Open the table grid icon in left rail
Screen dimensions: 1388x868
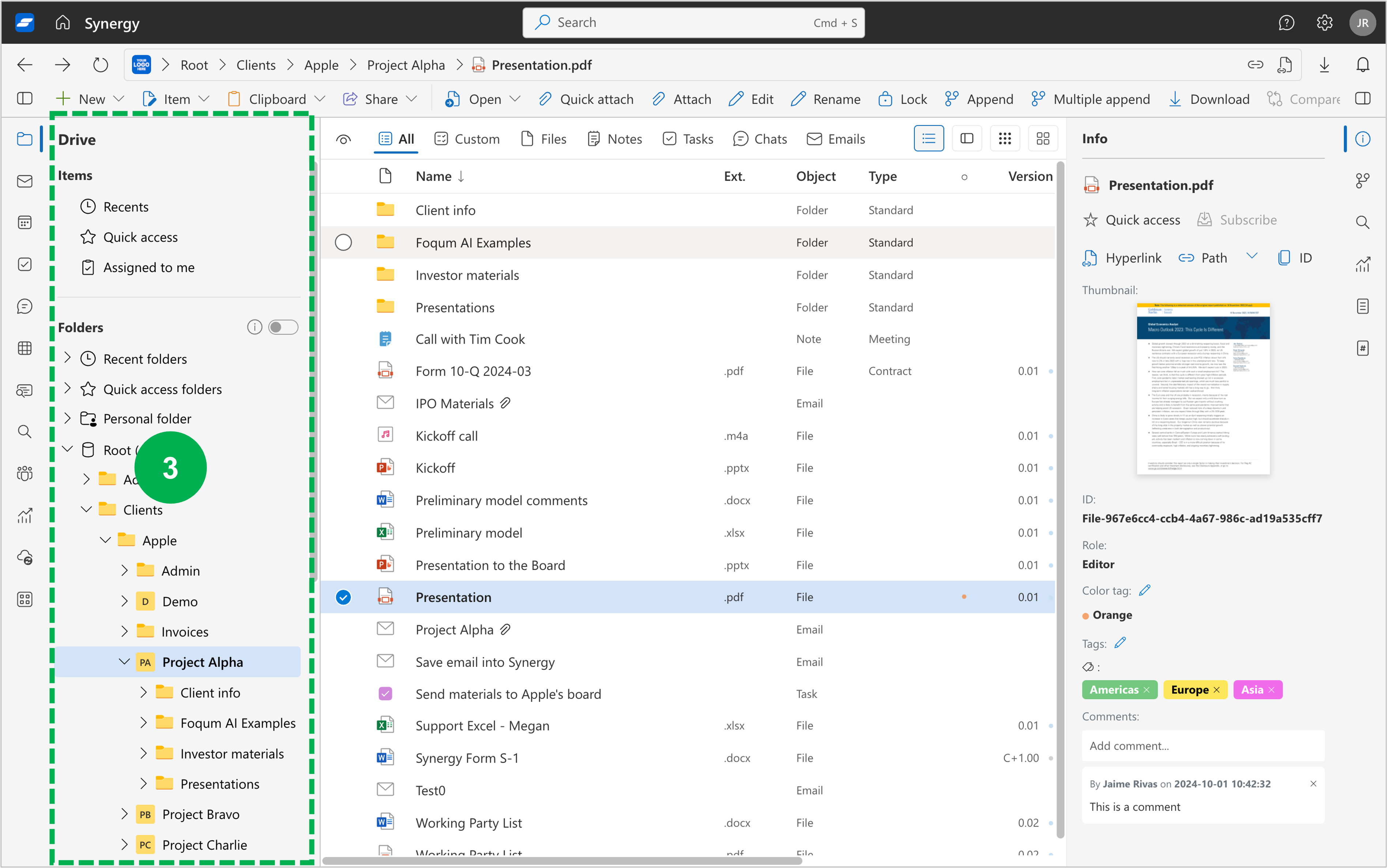coord(24,348)
